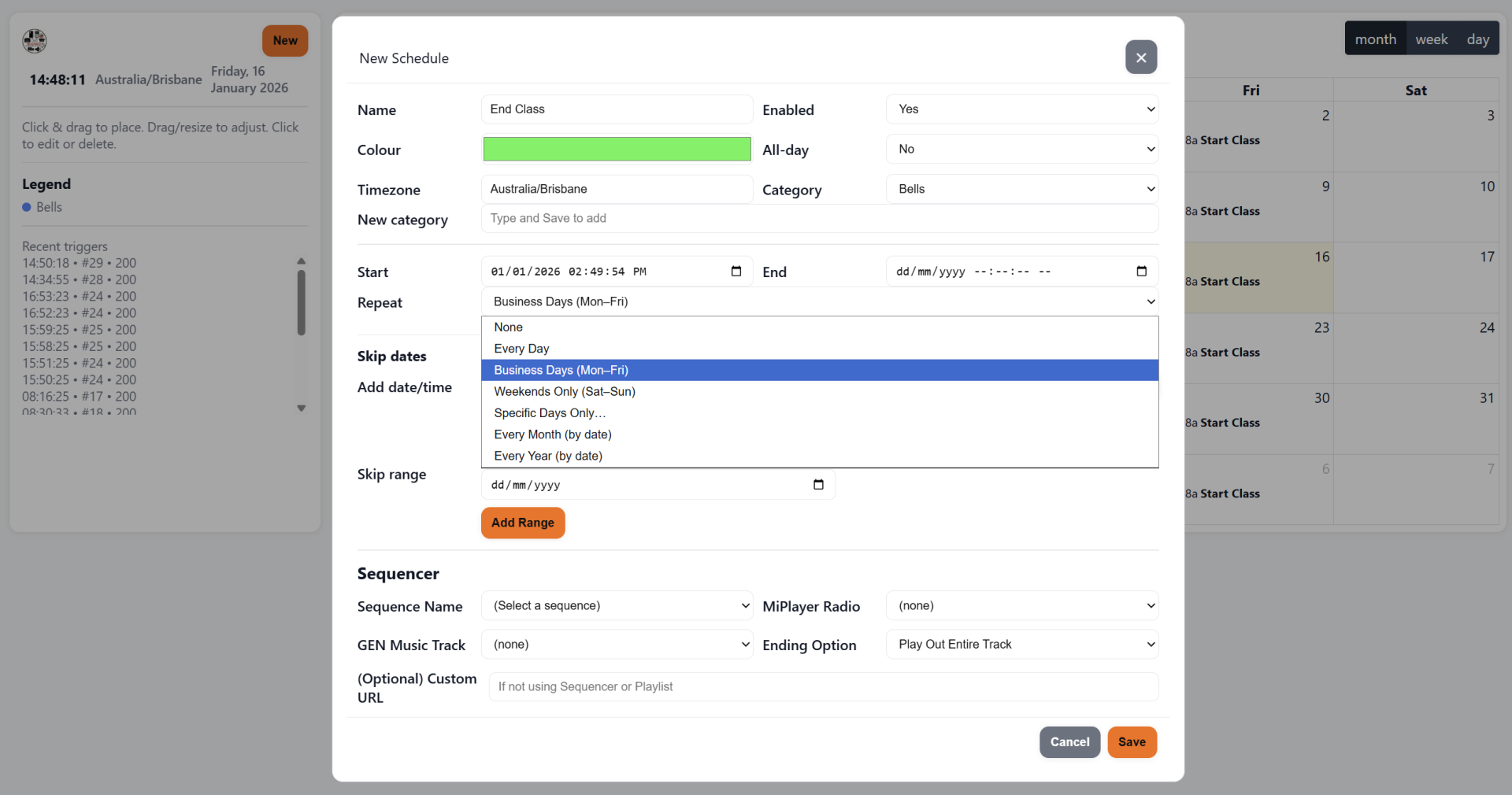The height and width of the screenshot is (795, 1512).
Task: Open the Category dropdown showing Bells
Action: coord(1021,189)
